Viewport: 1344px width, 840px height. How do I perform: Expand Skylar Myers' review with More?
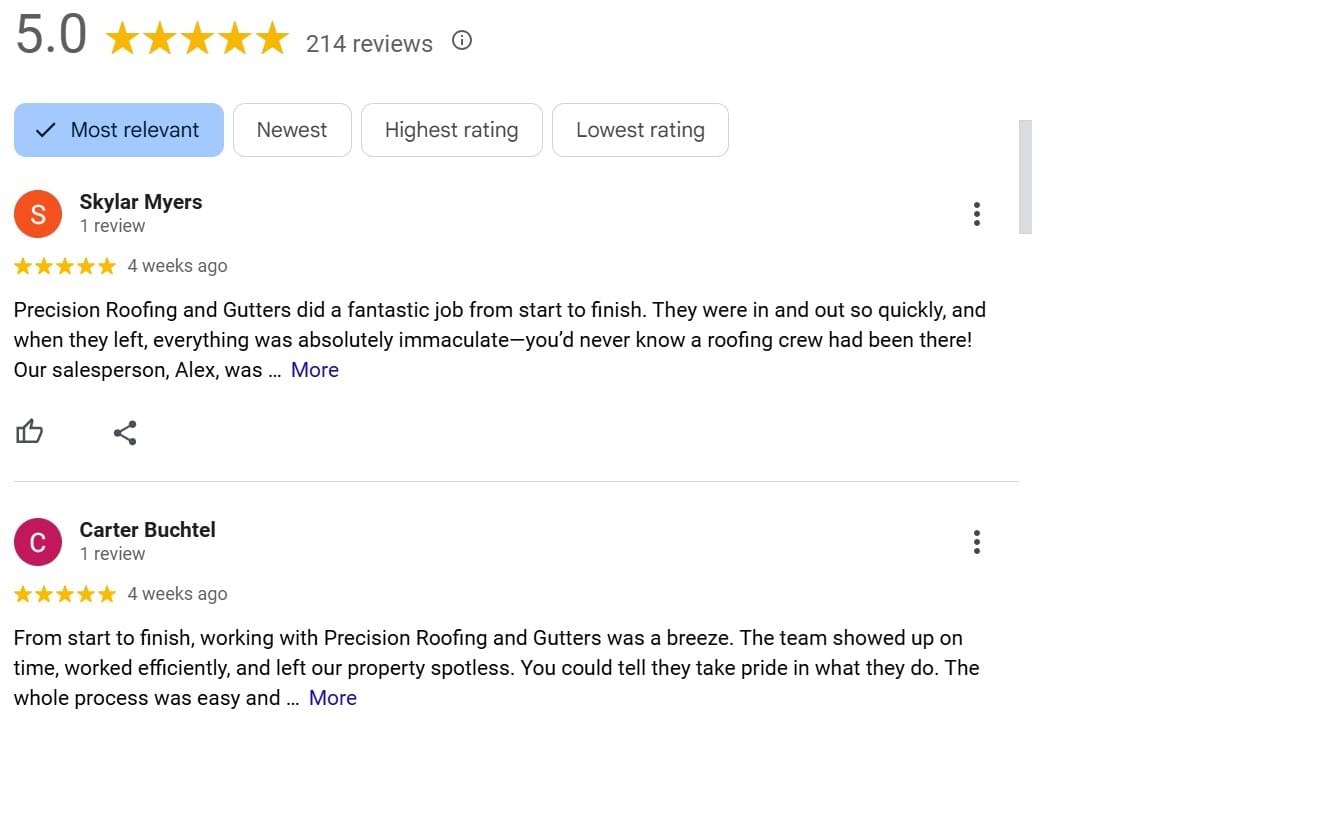315,370
